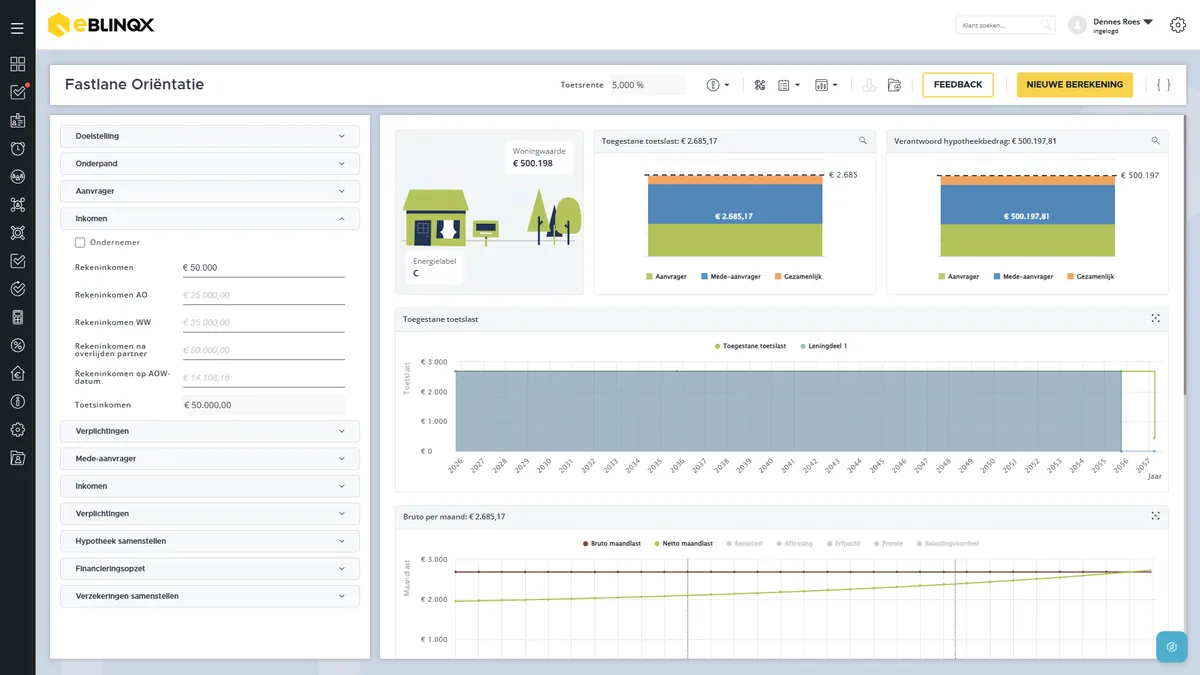
Task: Open the house with euro sign icon
Action: 17,374
